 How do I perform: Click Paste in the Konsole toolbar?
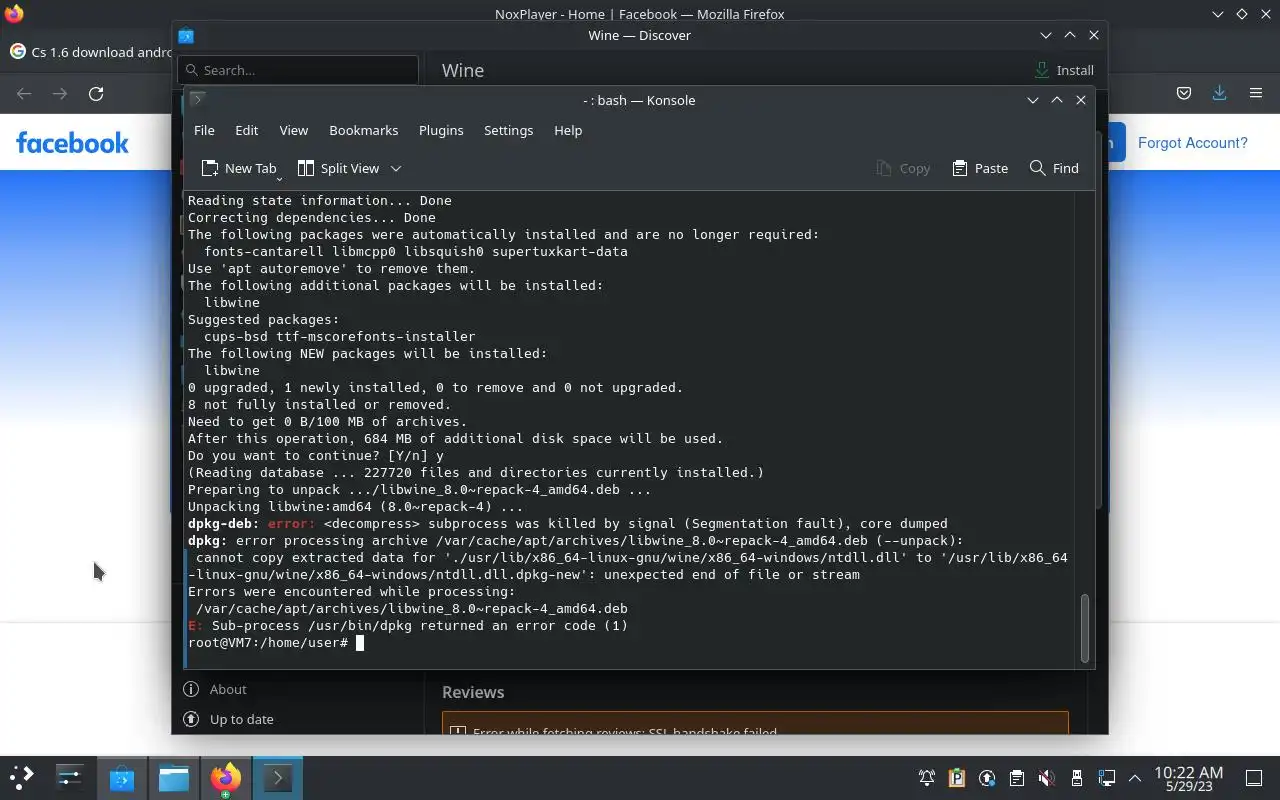[x=980, y=168]
